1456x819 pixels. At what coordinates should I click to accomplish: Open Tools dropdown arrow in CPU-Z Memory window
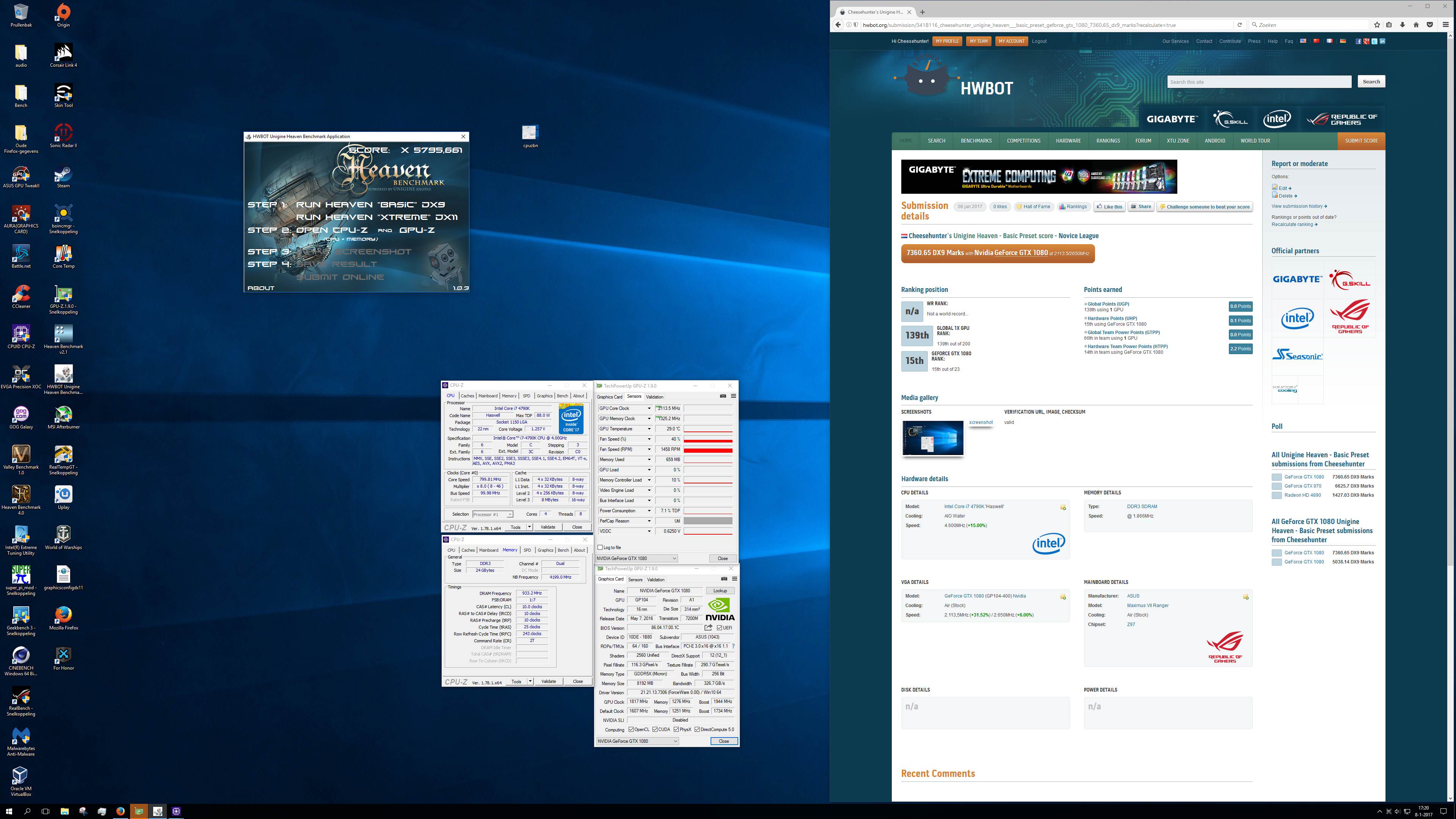pyautogui.click(x=530, y=681)
